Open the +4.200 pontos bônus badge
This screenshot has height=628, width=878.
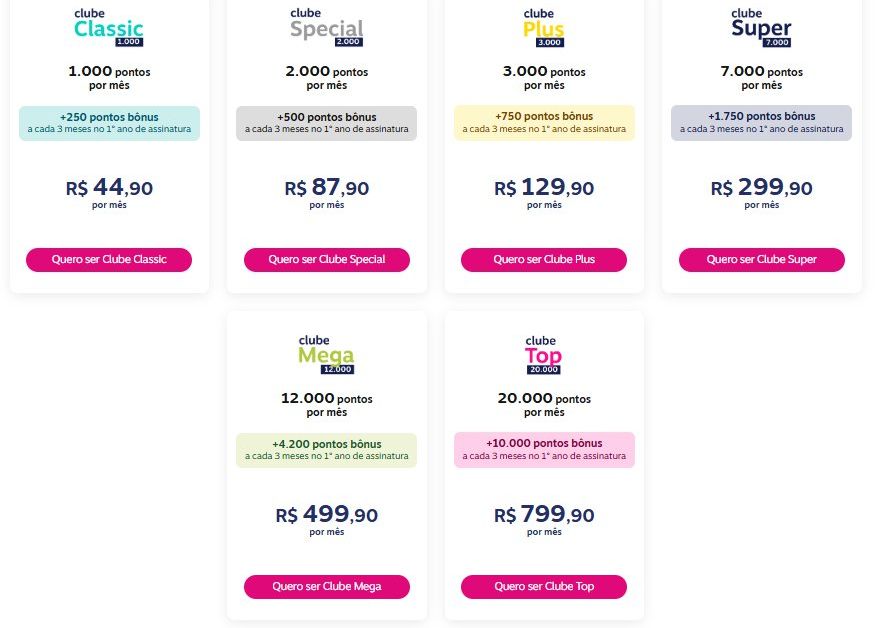(326, 450)
